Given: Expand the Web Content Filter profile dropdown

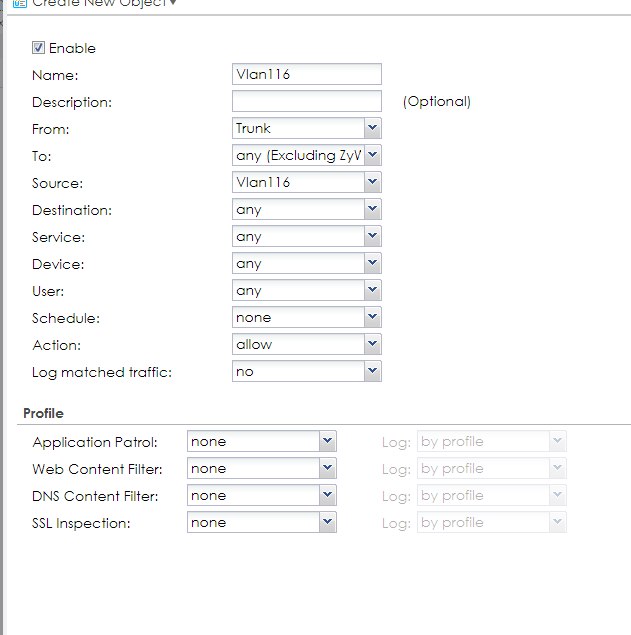Looking at the screenshot, I should [262, 469].
